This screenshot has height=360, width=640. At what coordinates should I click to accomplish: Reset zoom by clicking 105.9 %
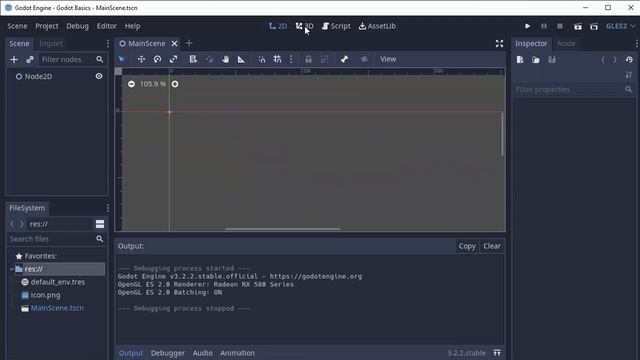pyautogui.click(x=153, y=84)
